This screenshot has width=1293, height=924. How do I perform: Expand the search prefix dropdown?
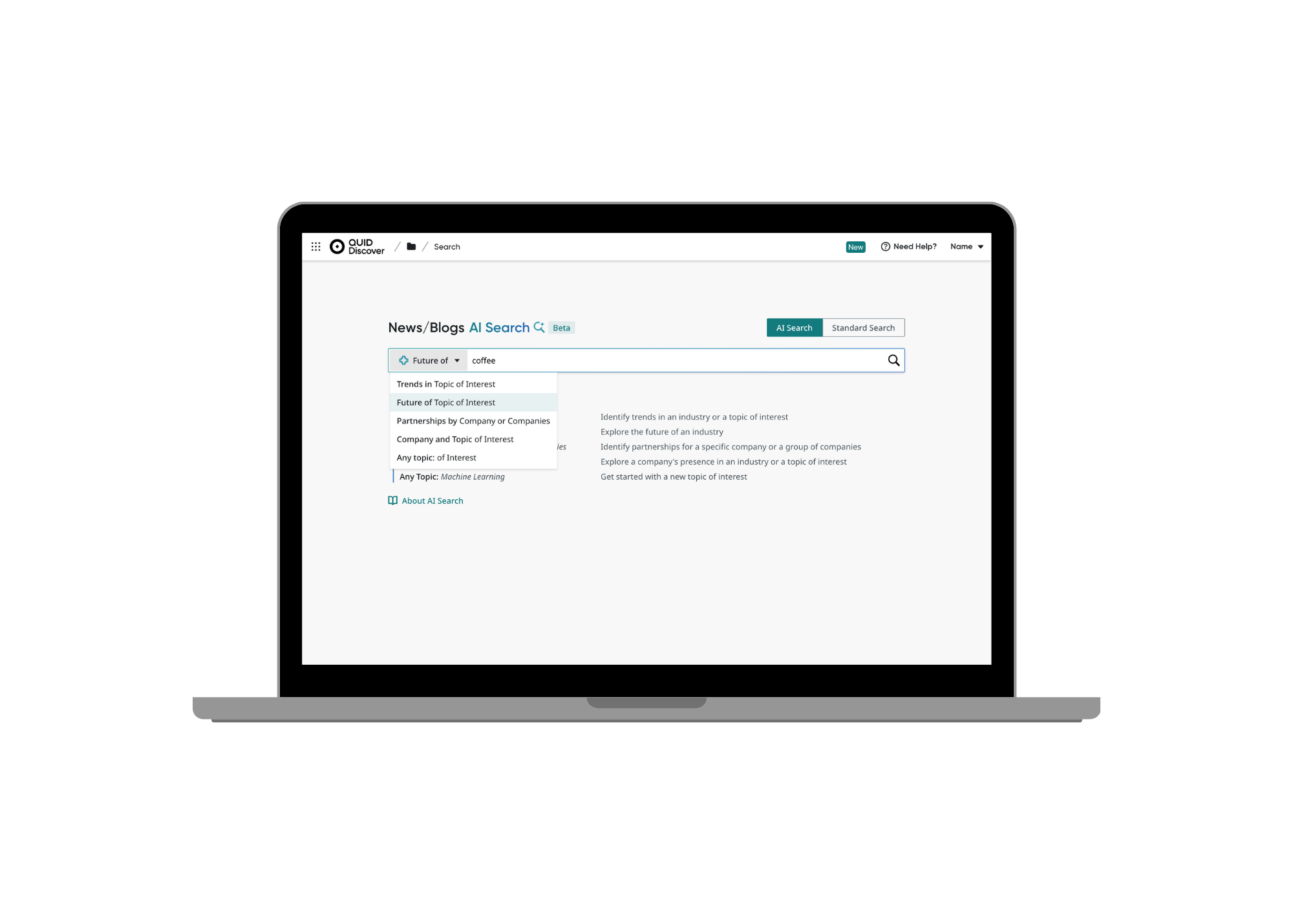[425, 360]
